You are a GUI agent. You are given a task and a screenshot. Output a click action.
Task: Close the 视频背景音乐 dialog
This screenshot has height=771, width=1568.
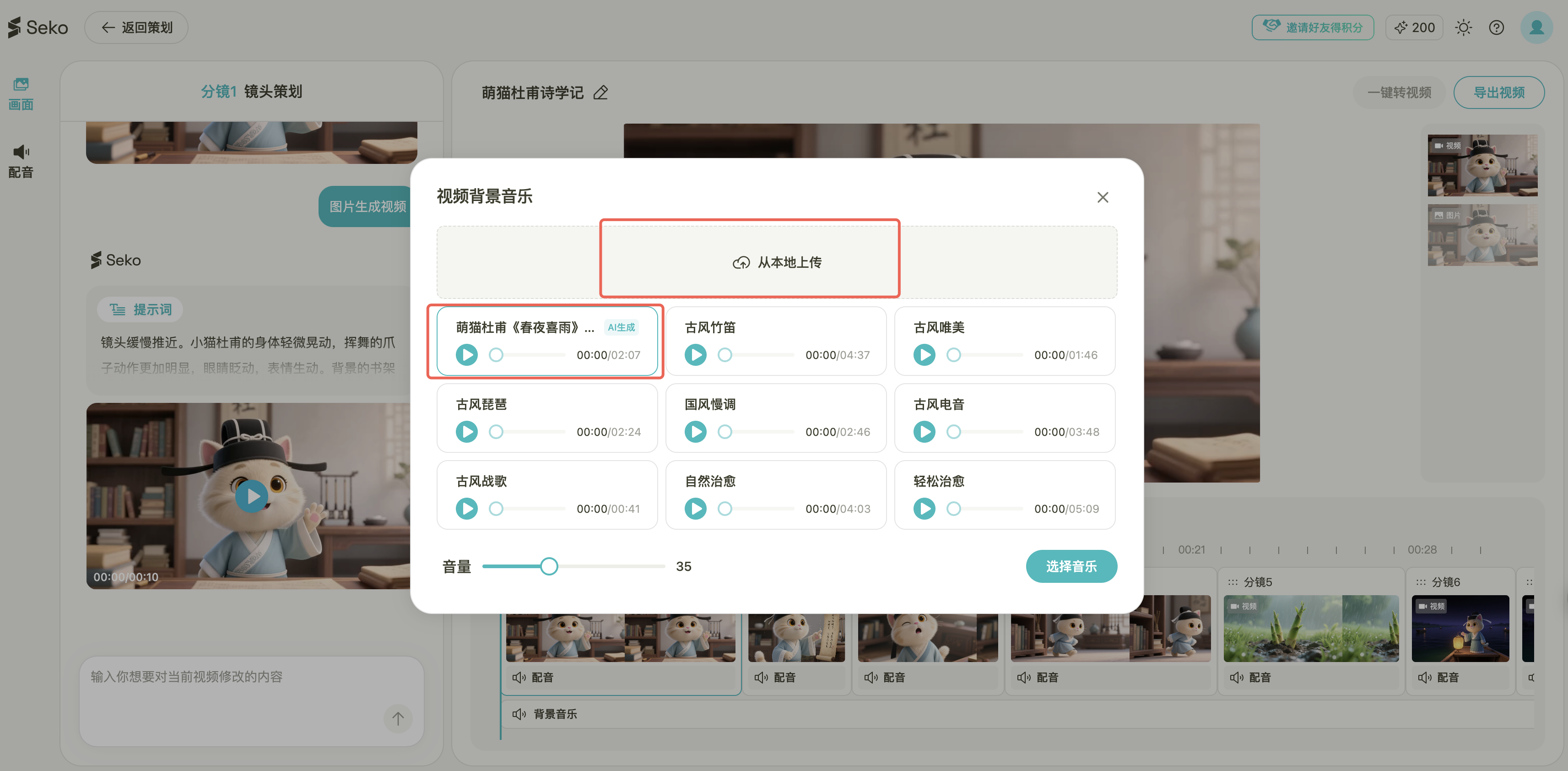coord(1103,197)
